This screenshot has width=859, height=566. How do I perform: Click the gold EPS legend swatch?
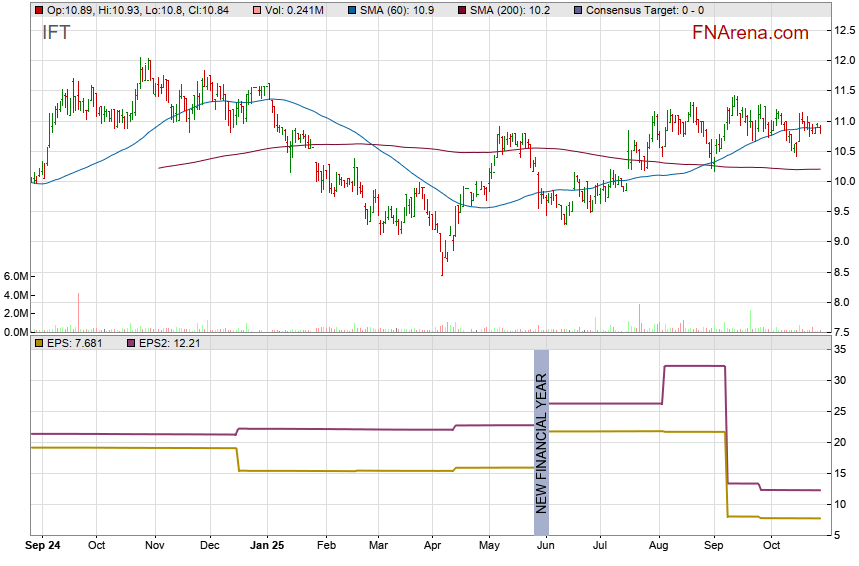38,343
